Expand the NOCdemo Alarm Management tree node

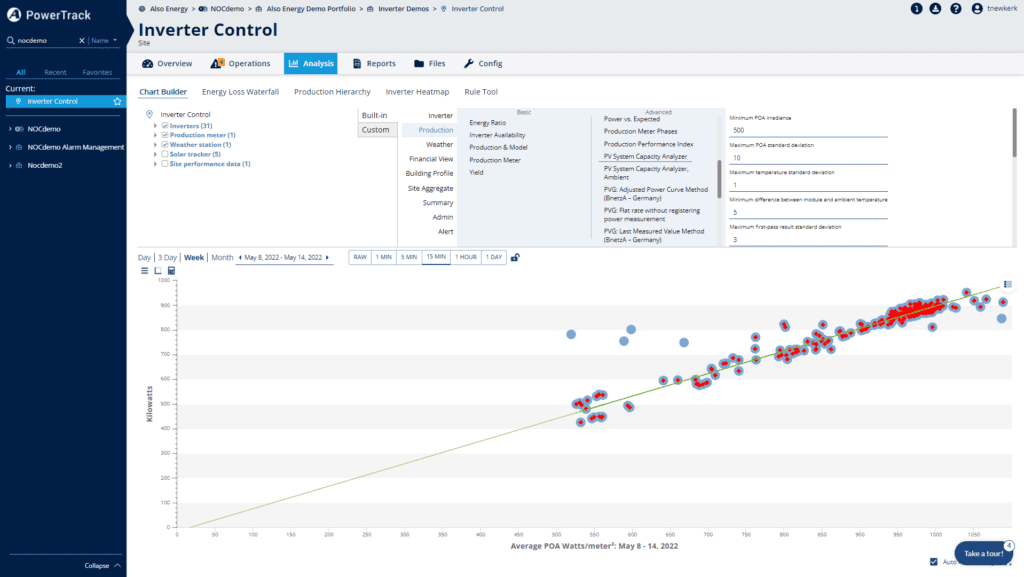click(10, 147)
